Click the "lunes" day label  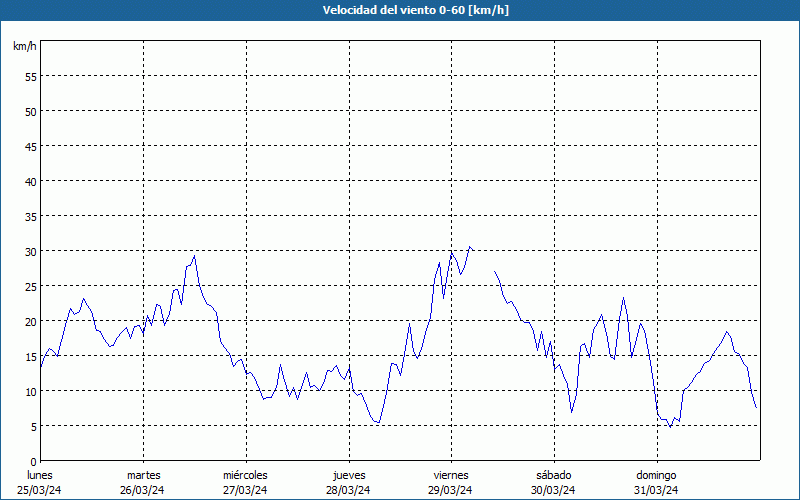[40, 475]
